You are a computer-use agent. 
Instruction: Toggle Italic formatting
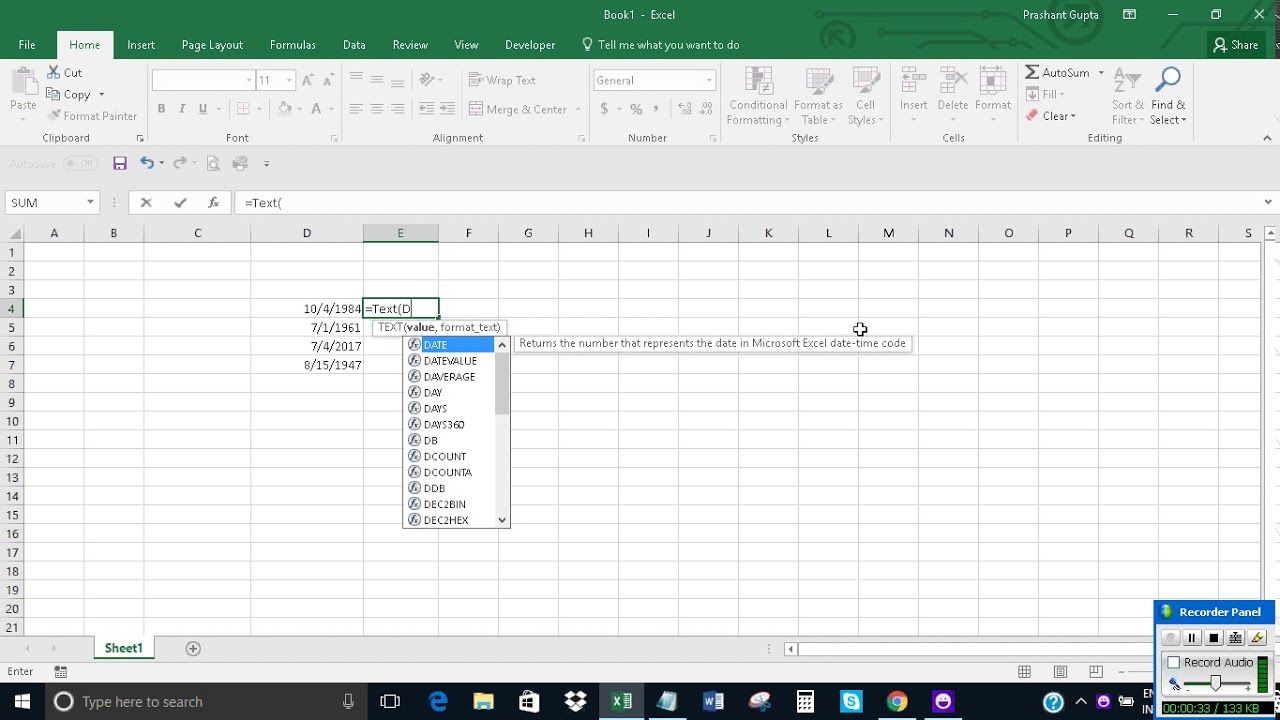coord(182,109)
